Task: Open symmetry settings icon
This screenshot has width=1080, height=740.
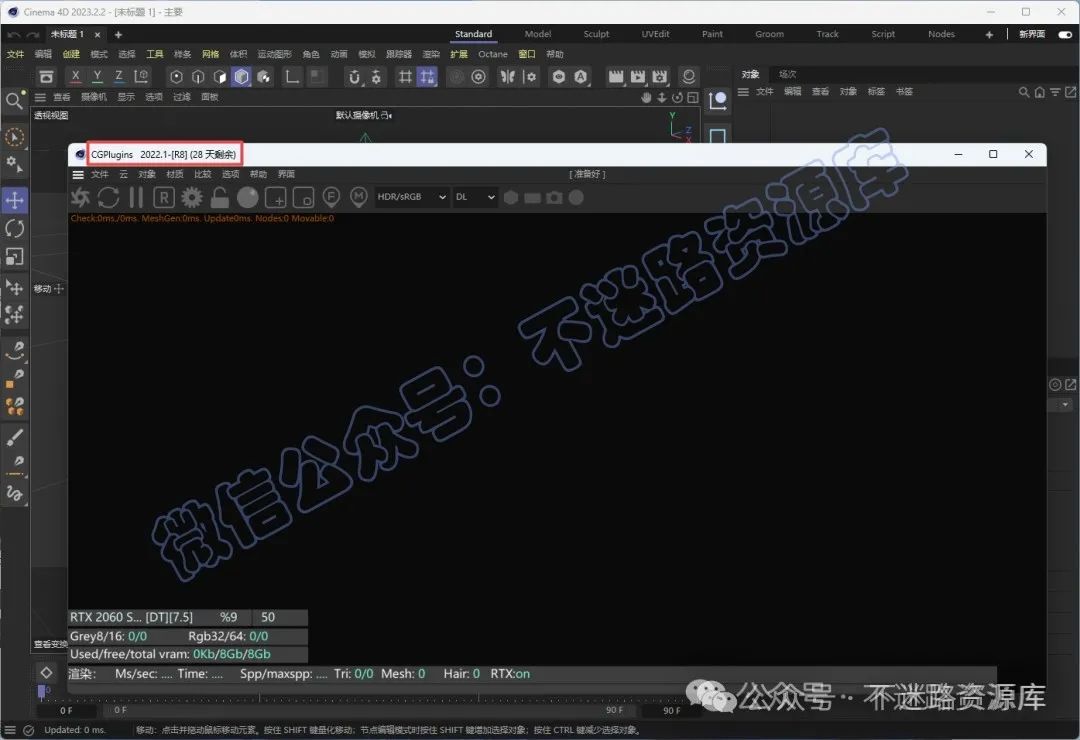Action: [x=530, y=77]
